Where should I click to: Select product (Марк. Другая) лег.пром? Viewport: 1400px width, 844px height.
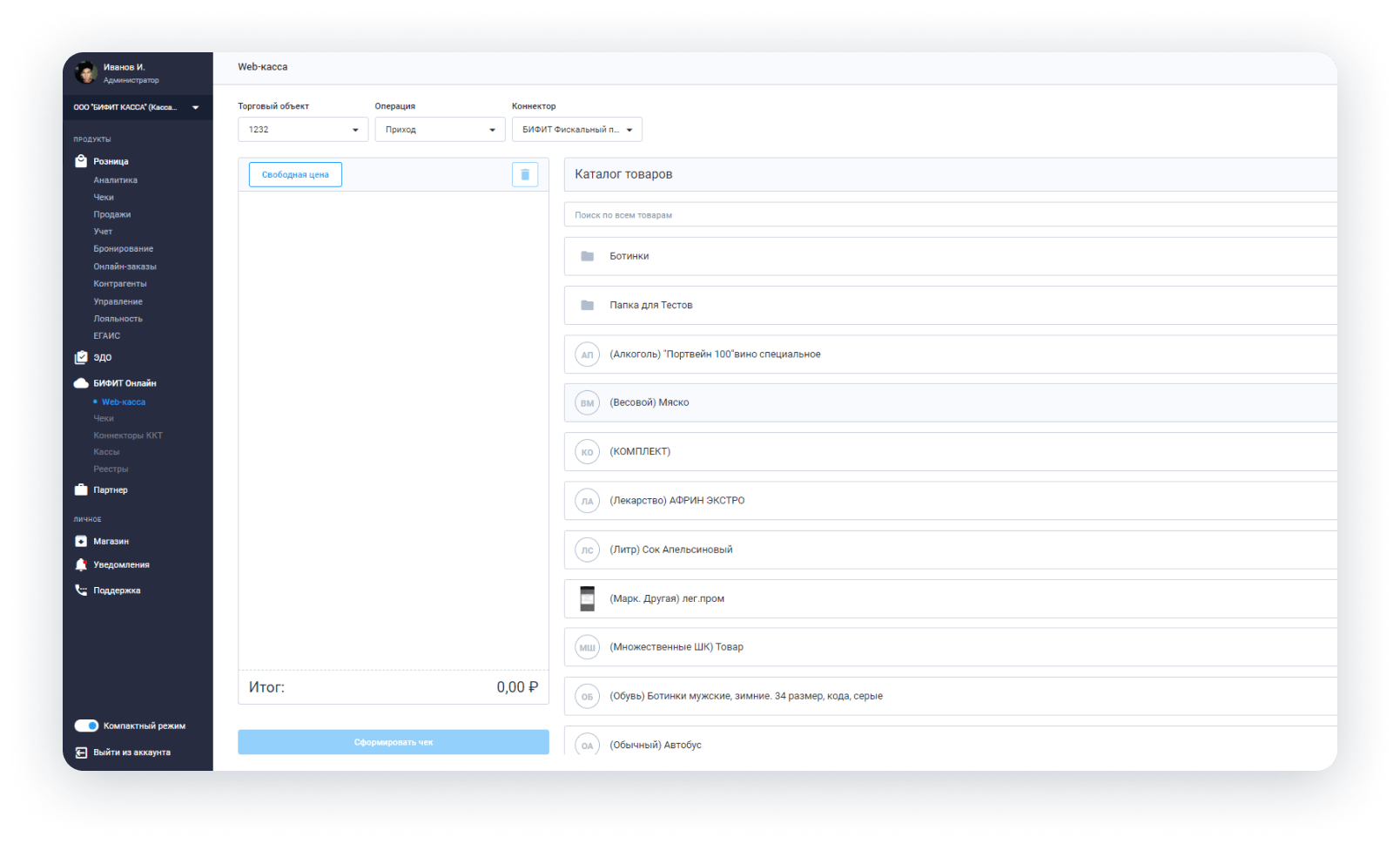click(951, 598)
